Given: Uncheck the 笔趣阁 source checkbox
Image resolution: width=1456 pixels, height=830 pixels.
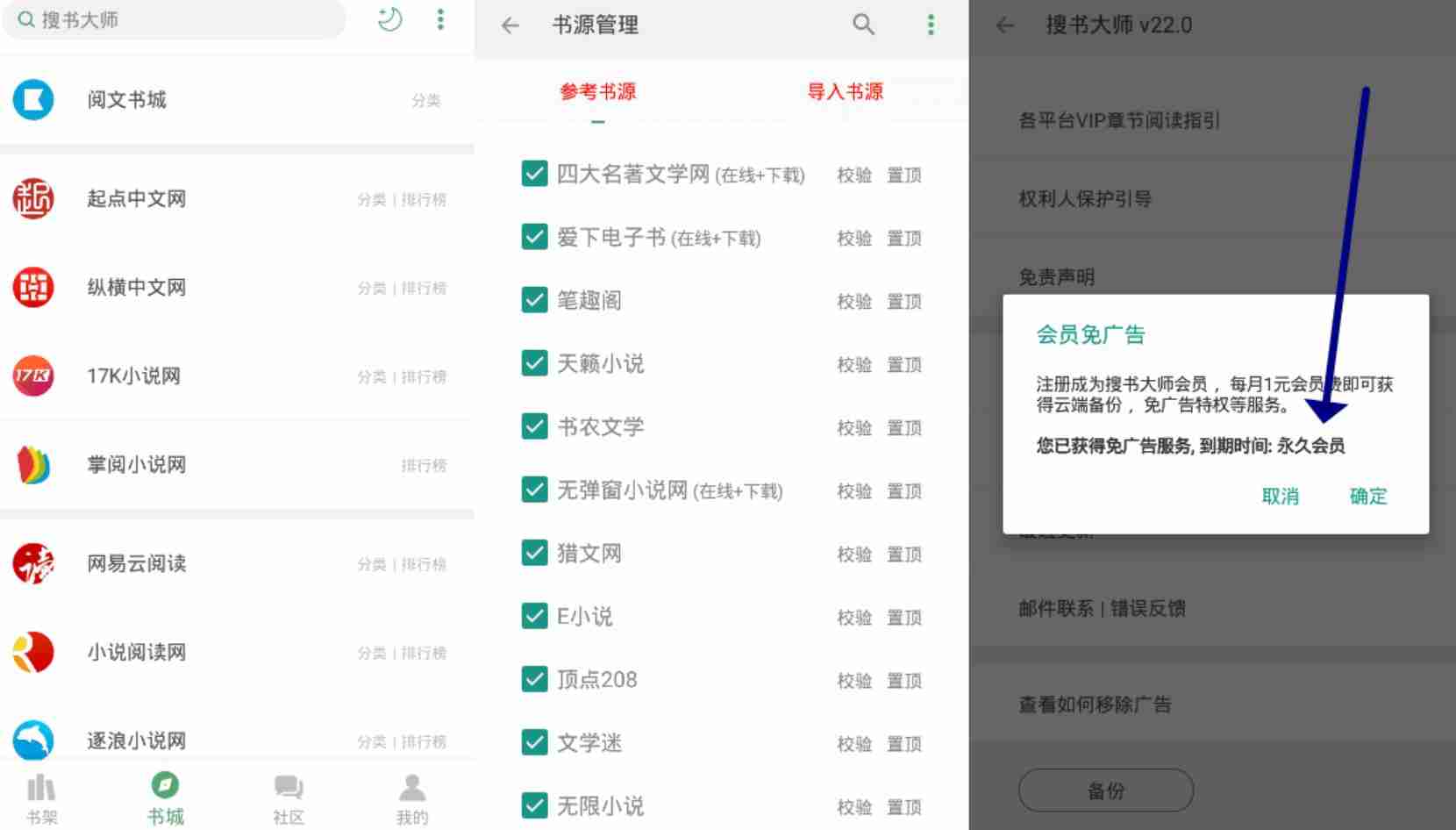Looking at the screenshot, I should (x=534, y=299).
